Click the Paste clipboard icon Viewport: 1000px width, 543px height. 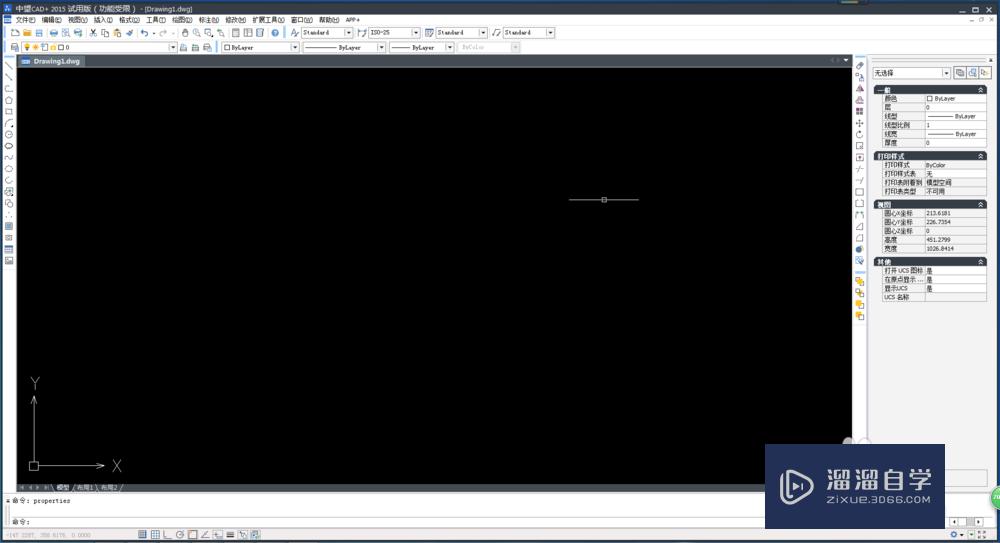tap(117, 33)
